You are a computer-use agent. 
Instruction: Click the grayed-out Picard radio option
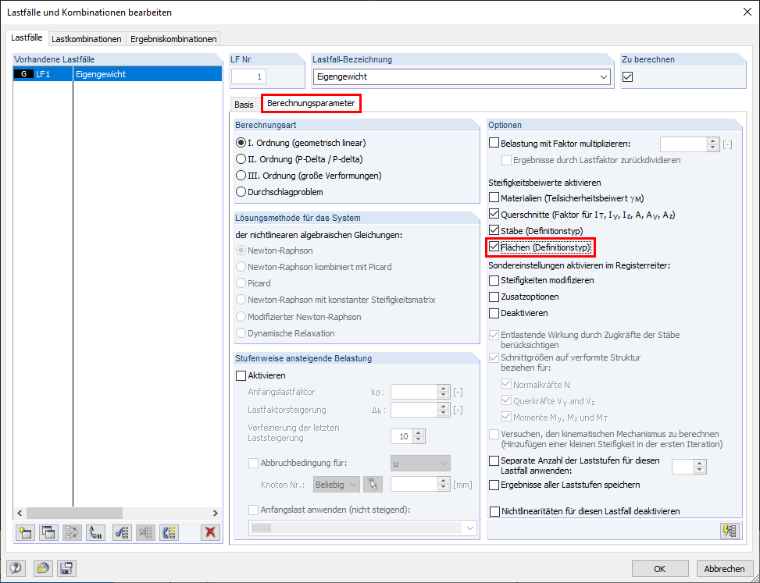(x=253, y=283)
